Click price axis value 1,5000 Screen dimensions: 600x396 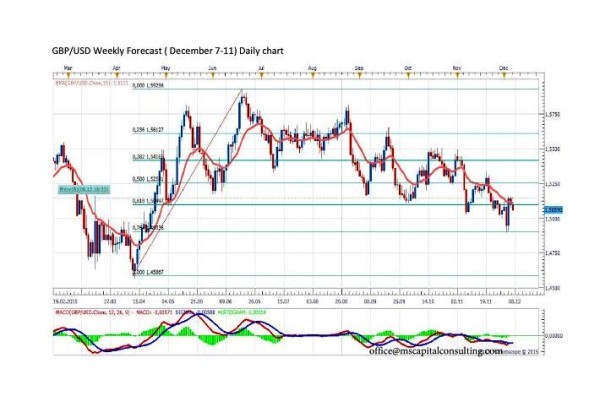coord(553,218)
